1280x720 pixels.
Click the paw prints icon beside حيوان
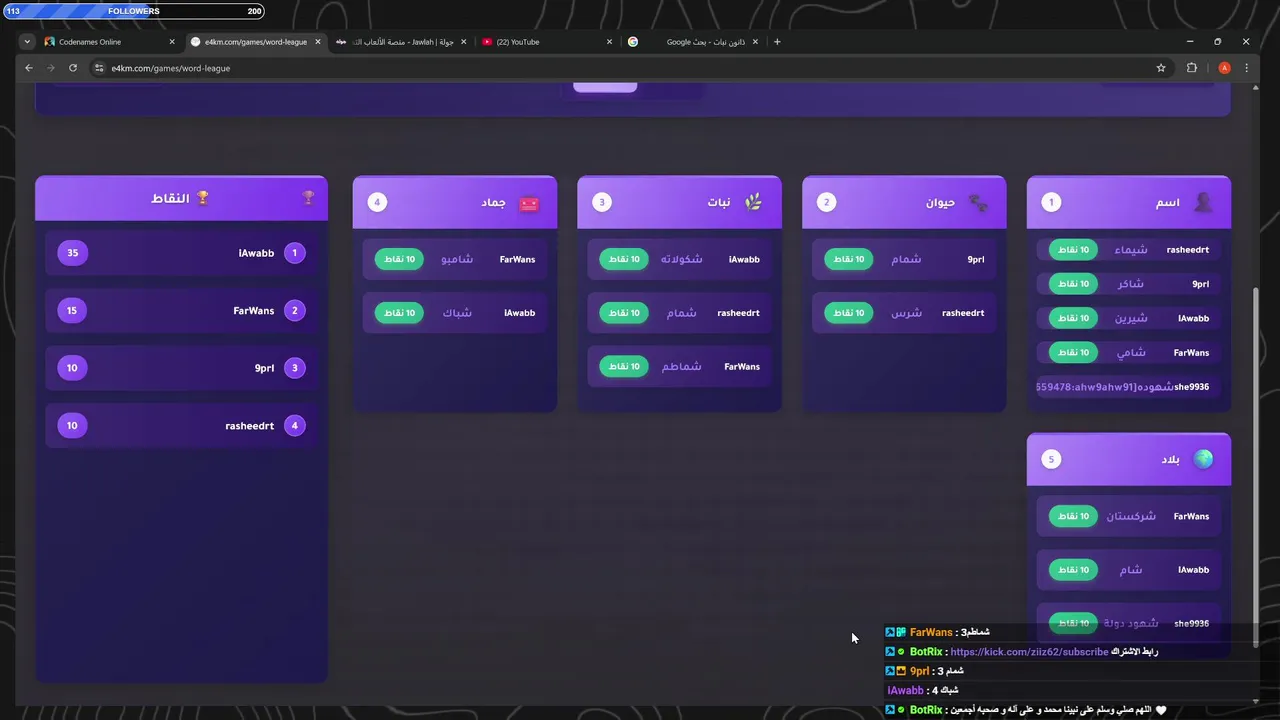[x=978, y=202]
